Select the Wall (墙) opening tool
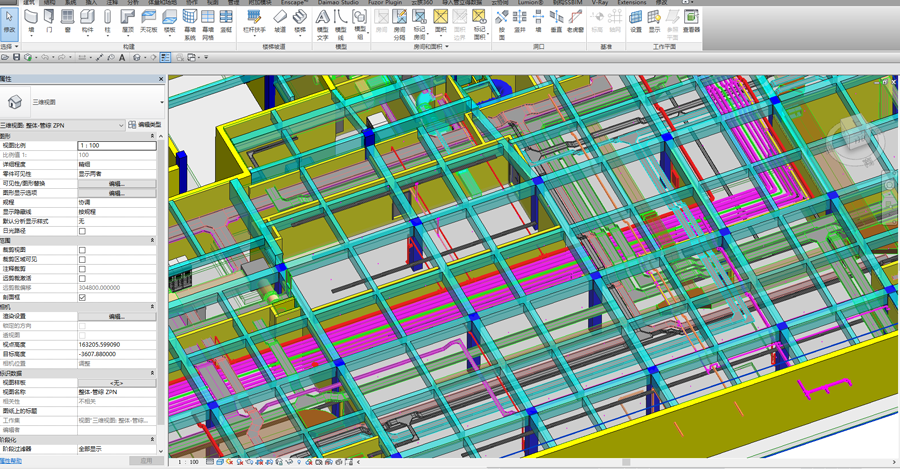Viewport: 900px width, 469px height. point(538,21)
